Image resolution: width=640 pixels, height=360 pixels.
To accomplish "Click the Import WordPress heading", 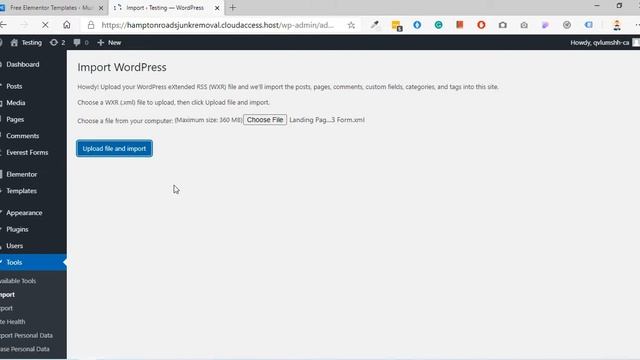I will [x=122, y=67].
